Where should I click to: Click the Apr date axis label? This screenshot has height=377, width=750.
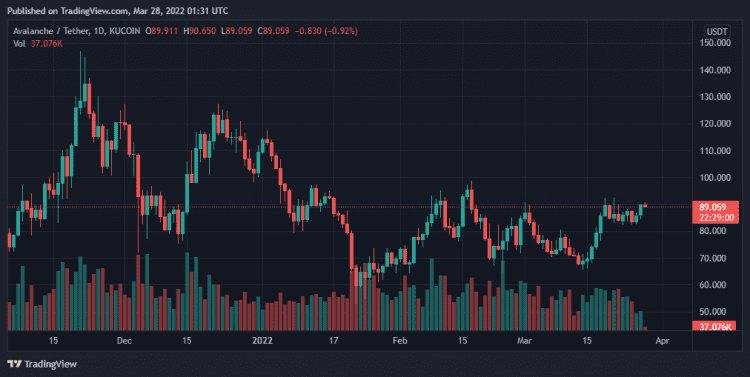[662, 341]
